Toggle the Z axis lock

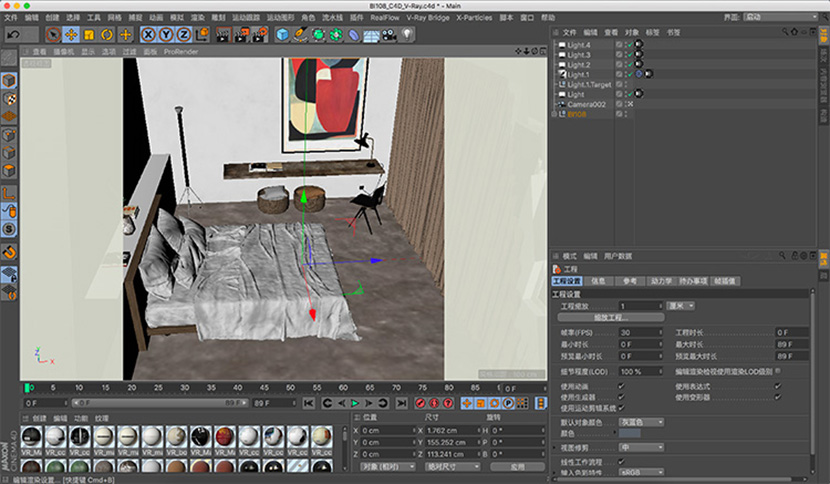185,35
